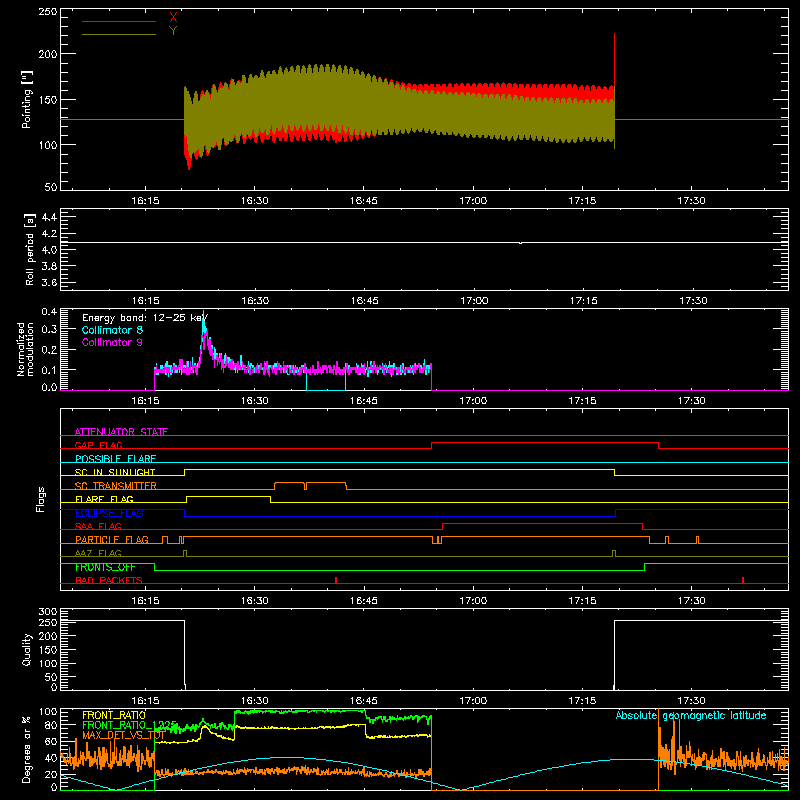Click the white roll period trace
Screen dimensions: 800x800
coord(424,242)
